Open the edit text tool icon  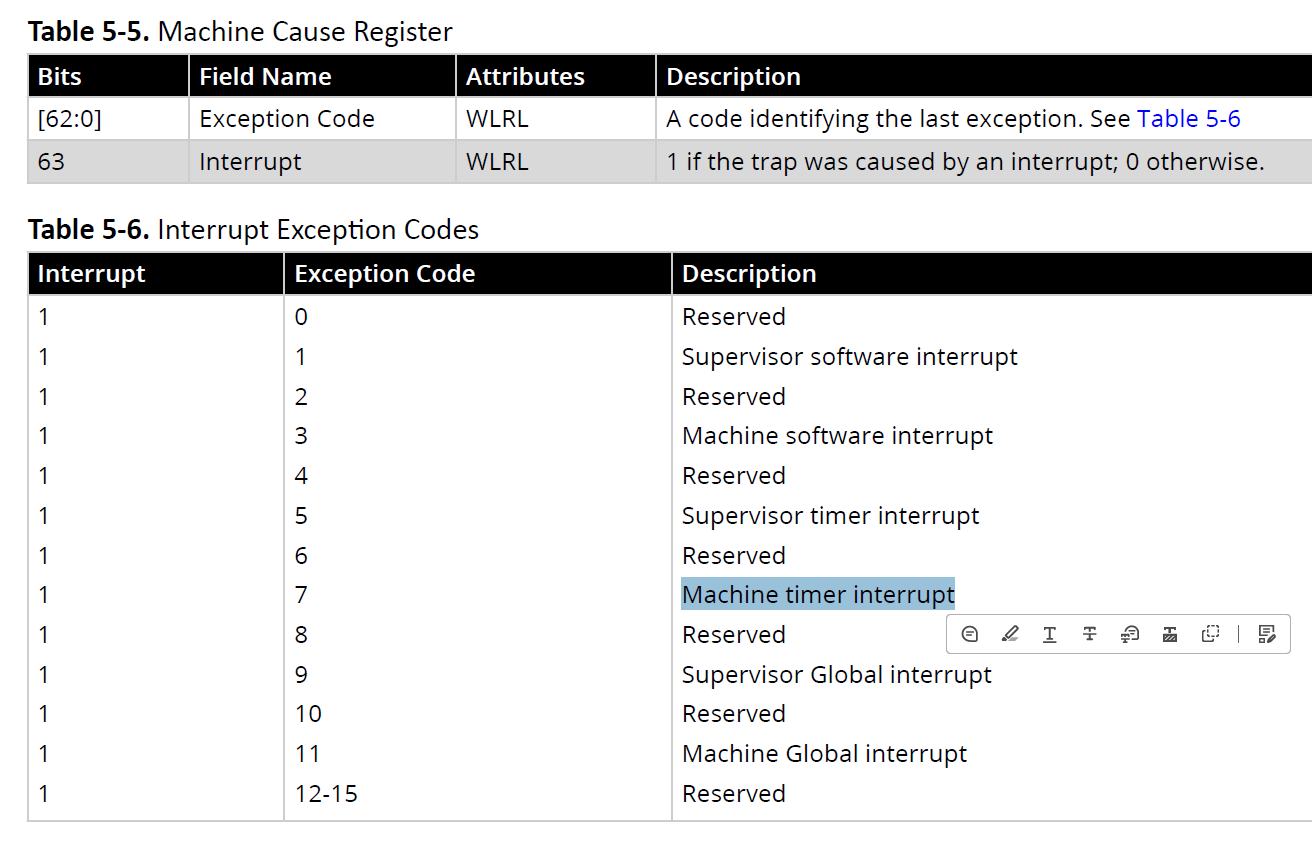click(1267, 634)
